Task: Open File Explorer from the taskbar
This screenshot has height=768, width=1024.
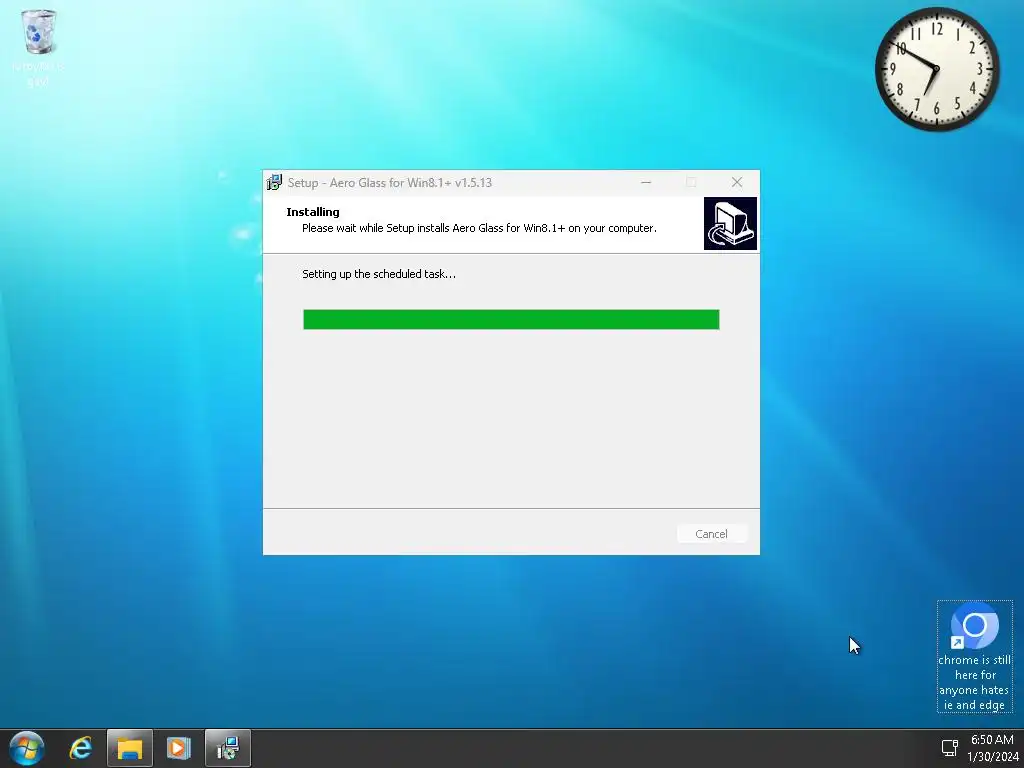Action: pyautogui.click(x=130, y=748)
